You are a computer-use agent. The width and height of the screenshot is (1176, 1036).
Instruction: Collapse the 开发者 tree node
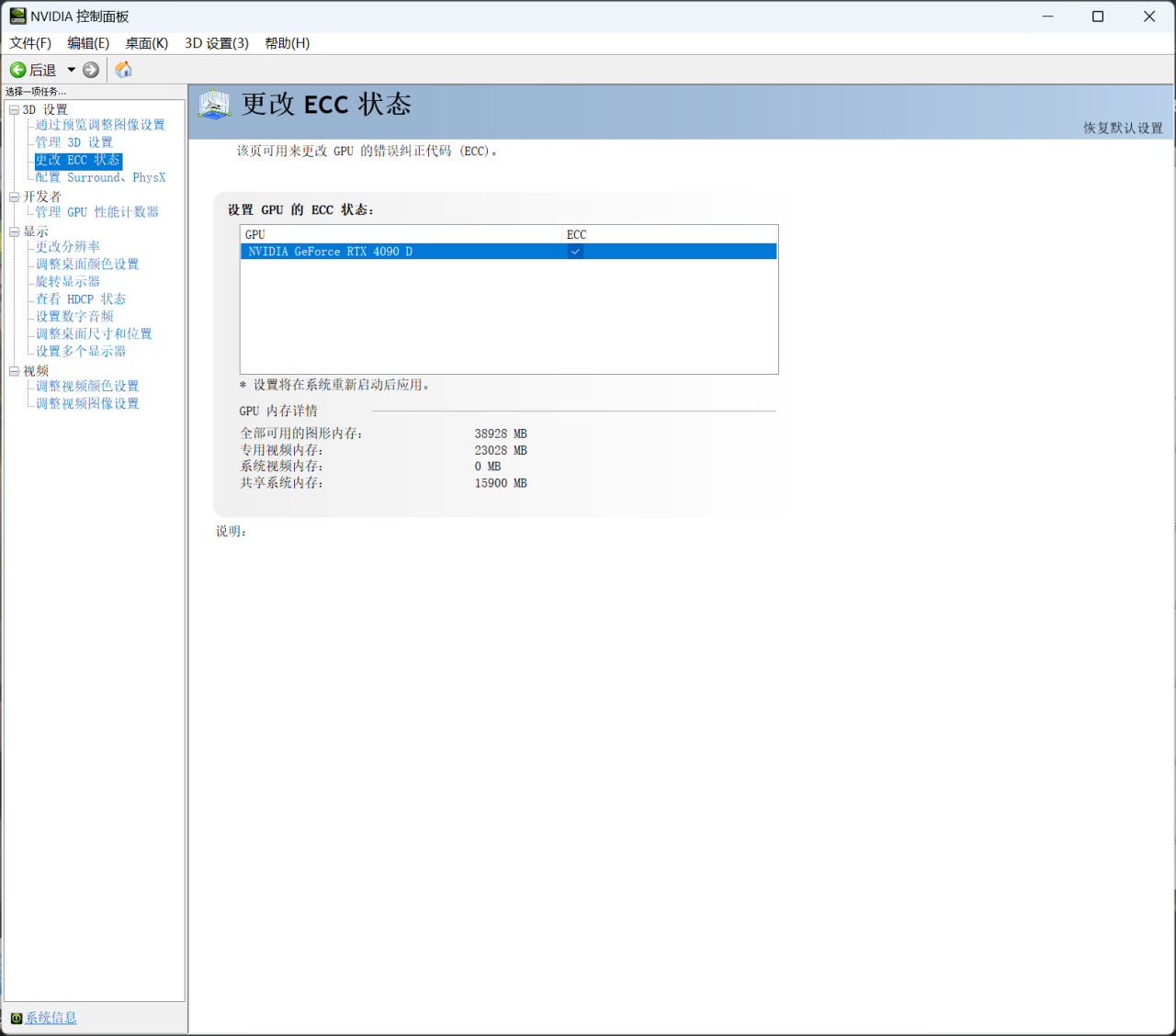point(14,197)
